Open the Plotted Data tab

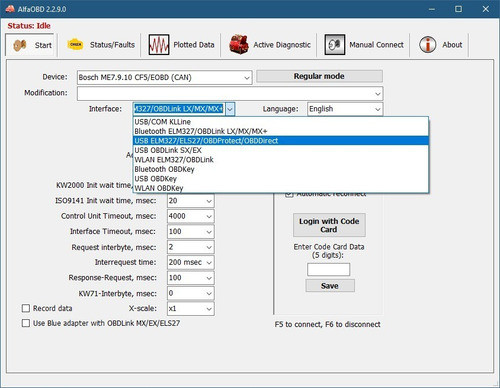[x=194, y=45]
